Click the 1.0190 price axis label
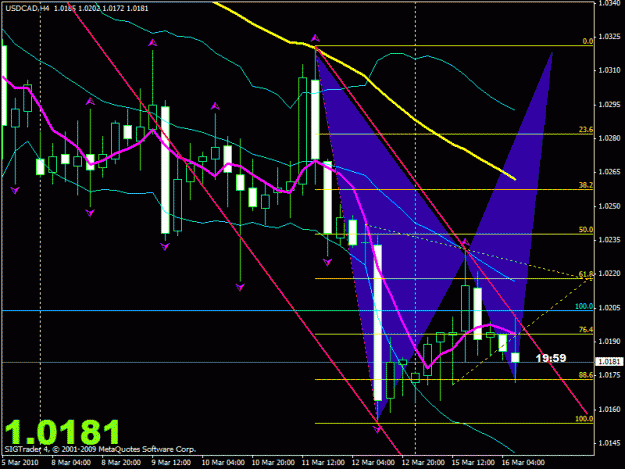Screen dimensions: 625x469 [609, 341]
